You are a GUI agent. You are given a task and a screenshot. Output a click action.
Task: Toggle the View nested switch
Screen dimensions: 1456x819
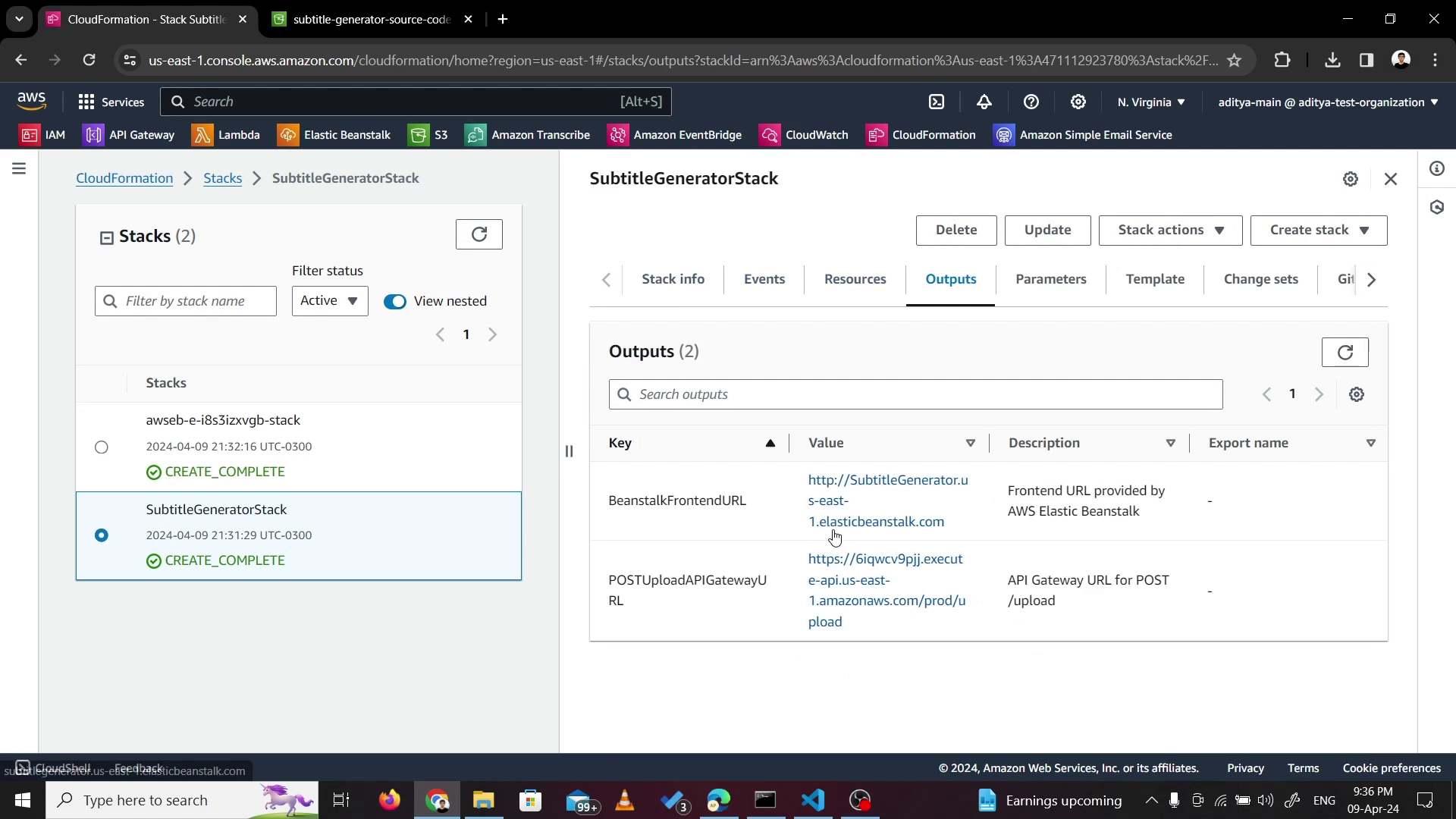[394, 301]
